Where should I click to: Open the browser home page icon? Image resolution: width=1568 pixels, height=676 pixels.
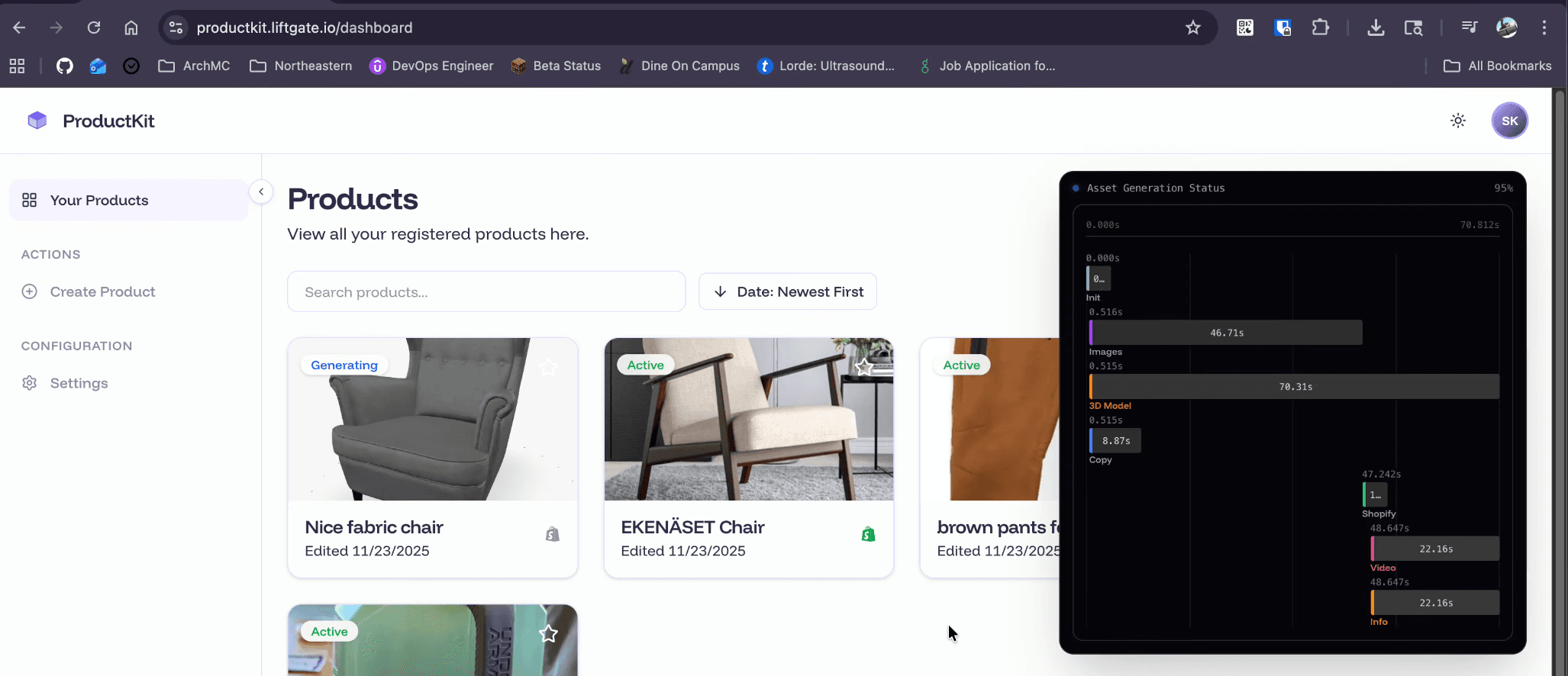coord(131,27)
